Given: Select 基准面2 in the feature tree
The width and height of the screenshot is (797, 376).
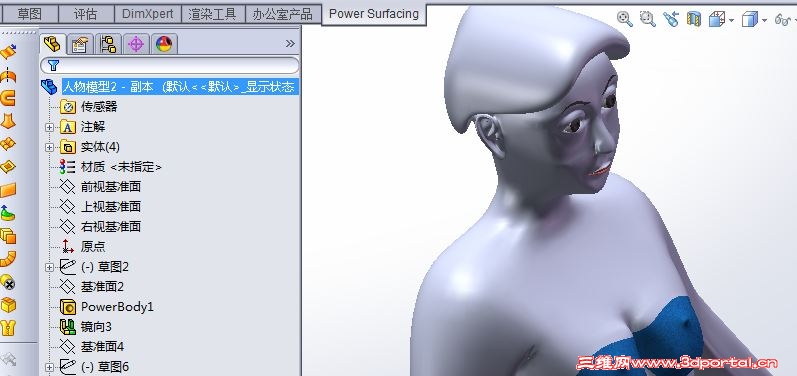Looking at the screenshot, I should [x=102, y=287].
